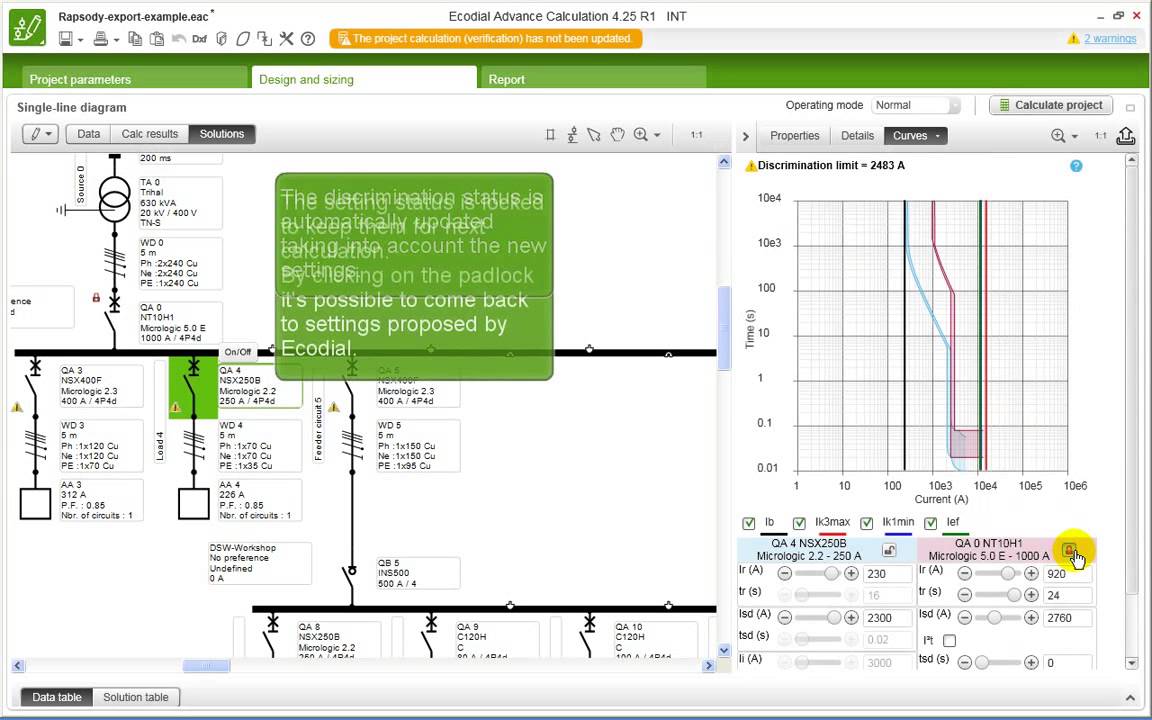1152x720 pixels.
Task: Click the QA 4 Isd (A) value field 2300
Action: click(x=887, y=618)
